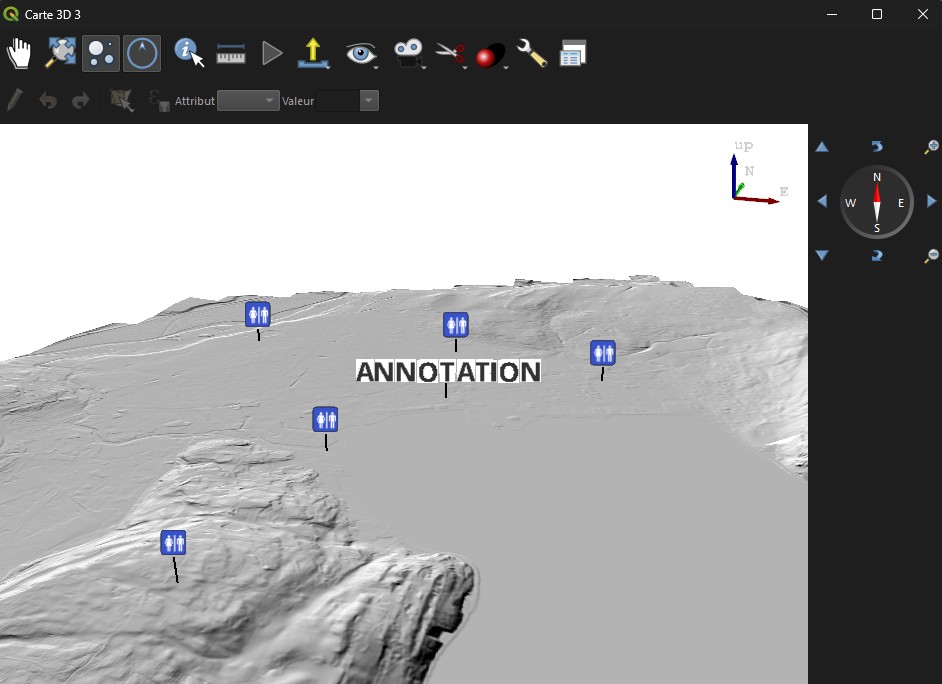
Task: Click the eye map theme icon
Action: click(x=360, y=53)
